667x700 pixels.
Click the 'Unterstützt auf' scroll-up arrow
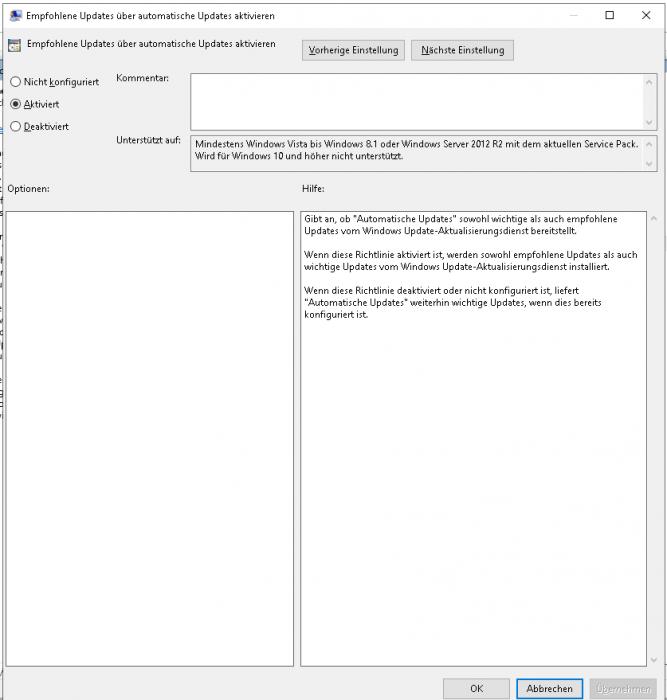point(650,142)
